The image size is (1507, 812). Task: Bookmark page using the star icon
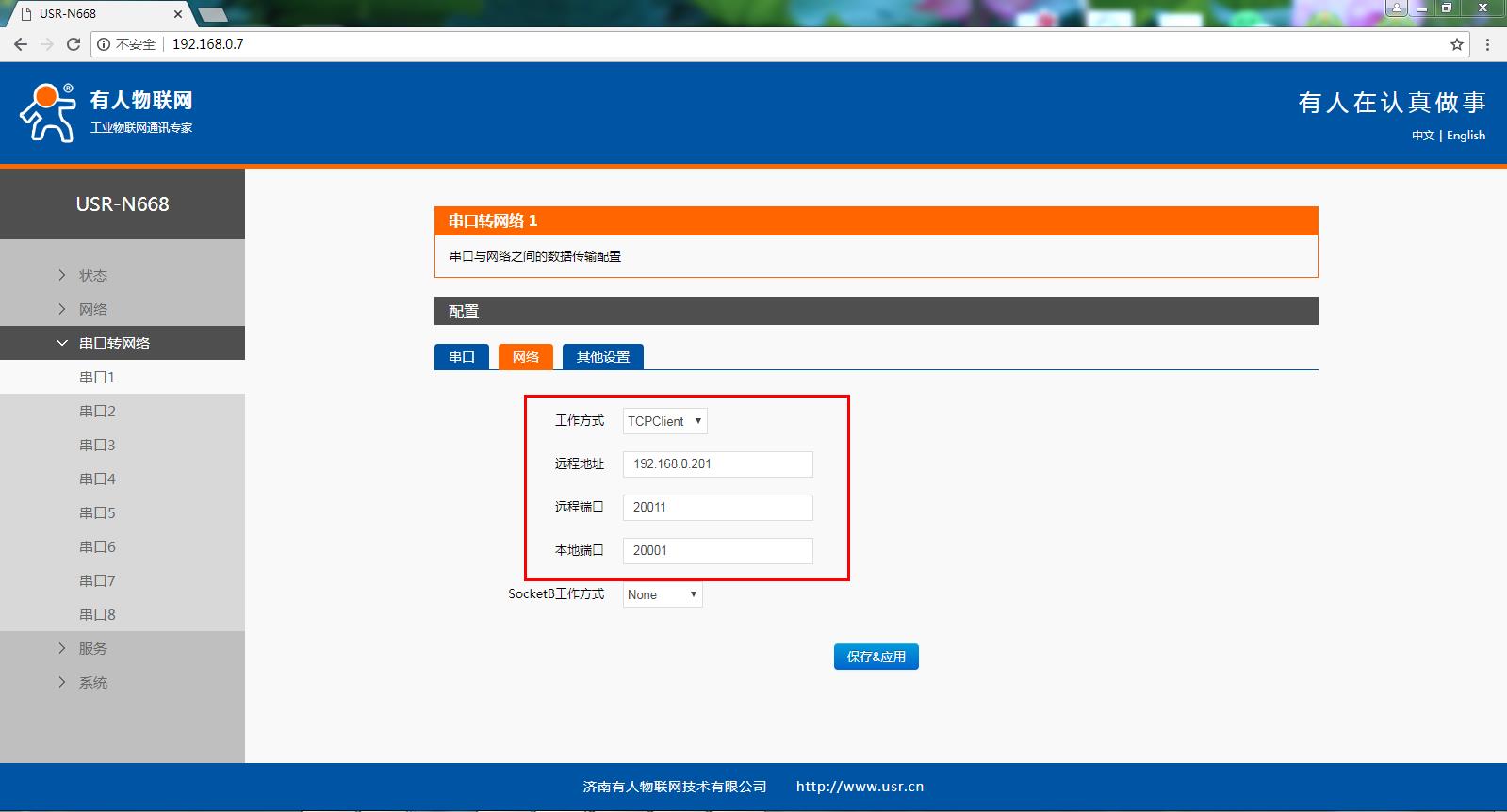point(1457,44)
